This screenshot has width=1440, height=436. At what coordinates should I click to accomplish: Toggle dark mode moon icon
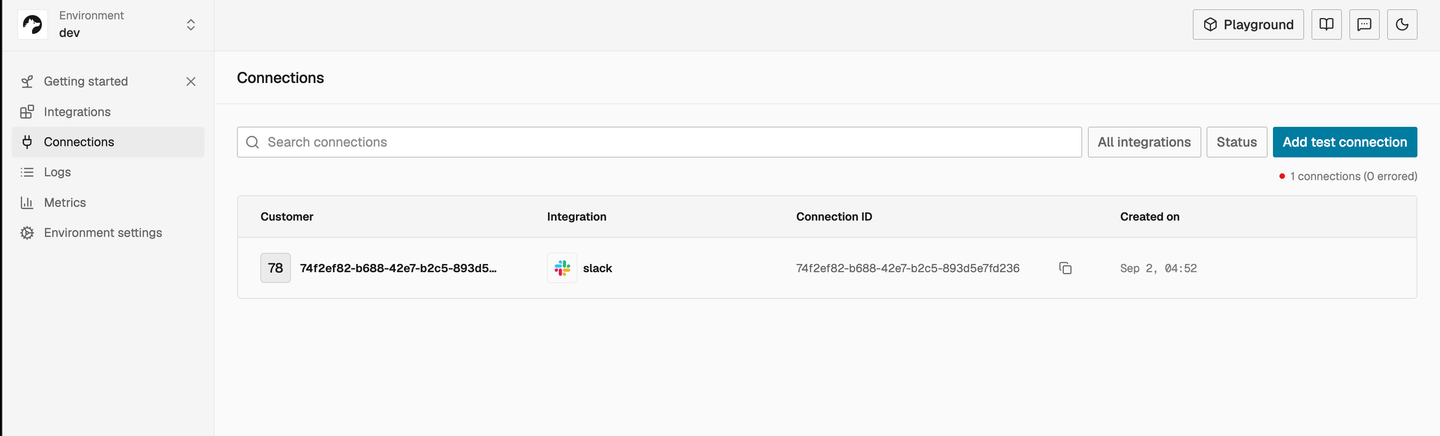coord(1402,25)
